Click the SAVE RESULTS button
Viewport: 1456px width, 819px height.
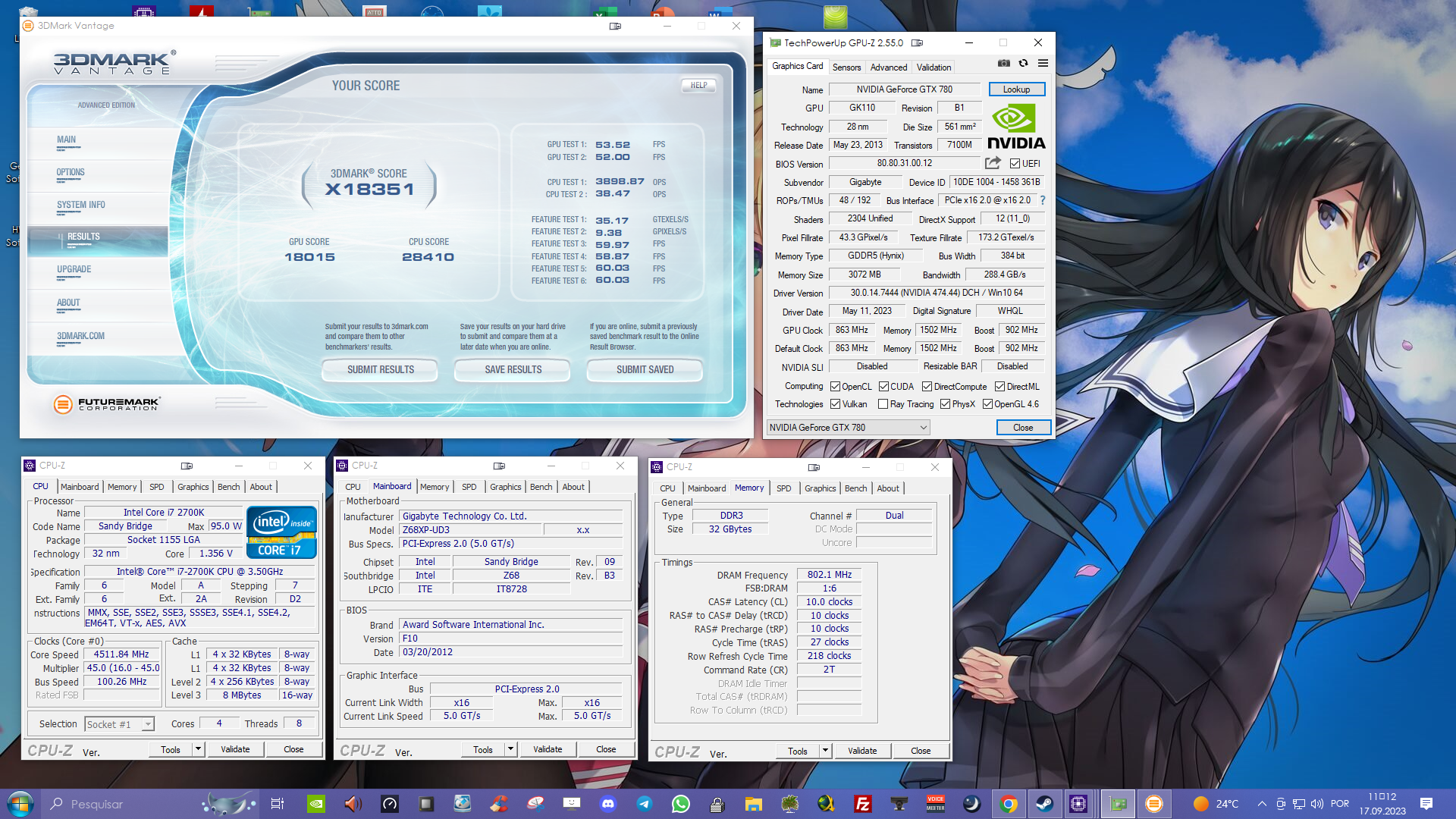pyautogui.click(x=513, y=369)
